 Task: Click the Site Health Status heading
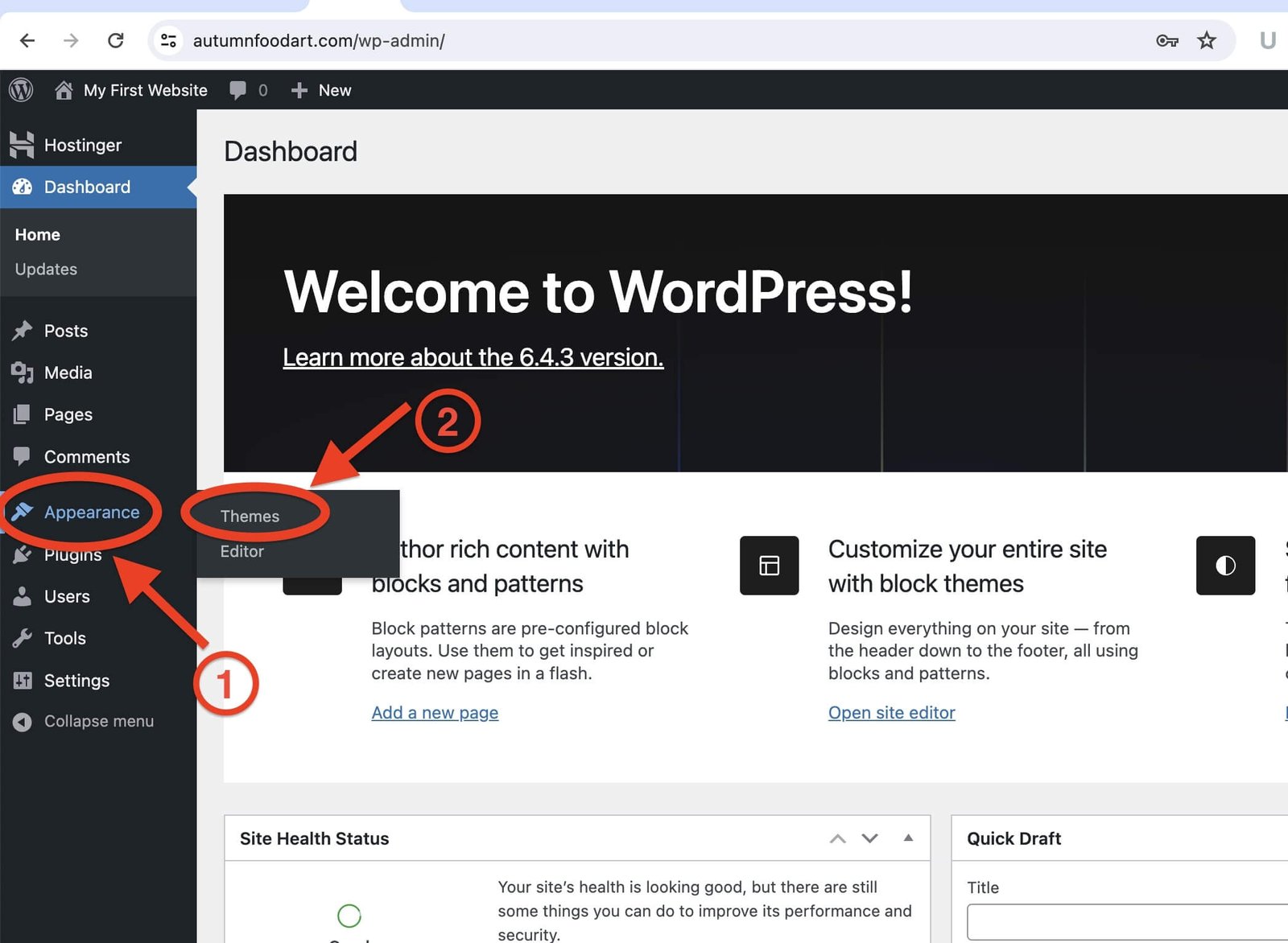(315, 838)
